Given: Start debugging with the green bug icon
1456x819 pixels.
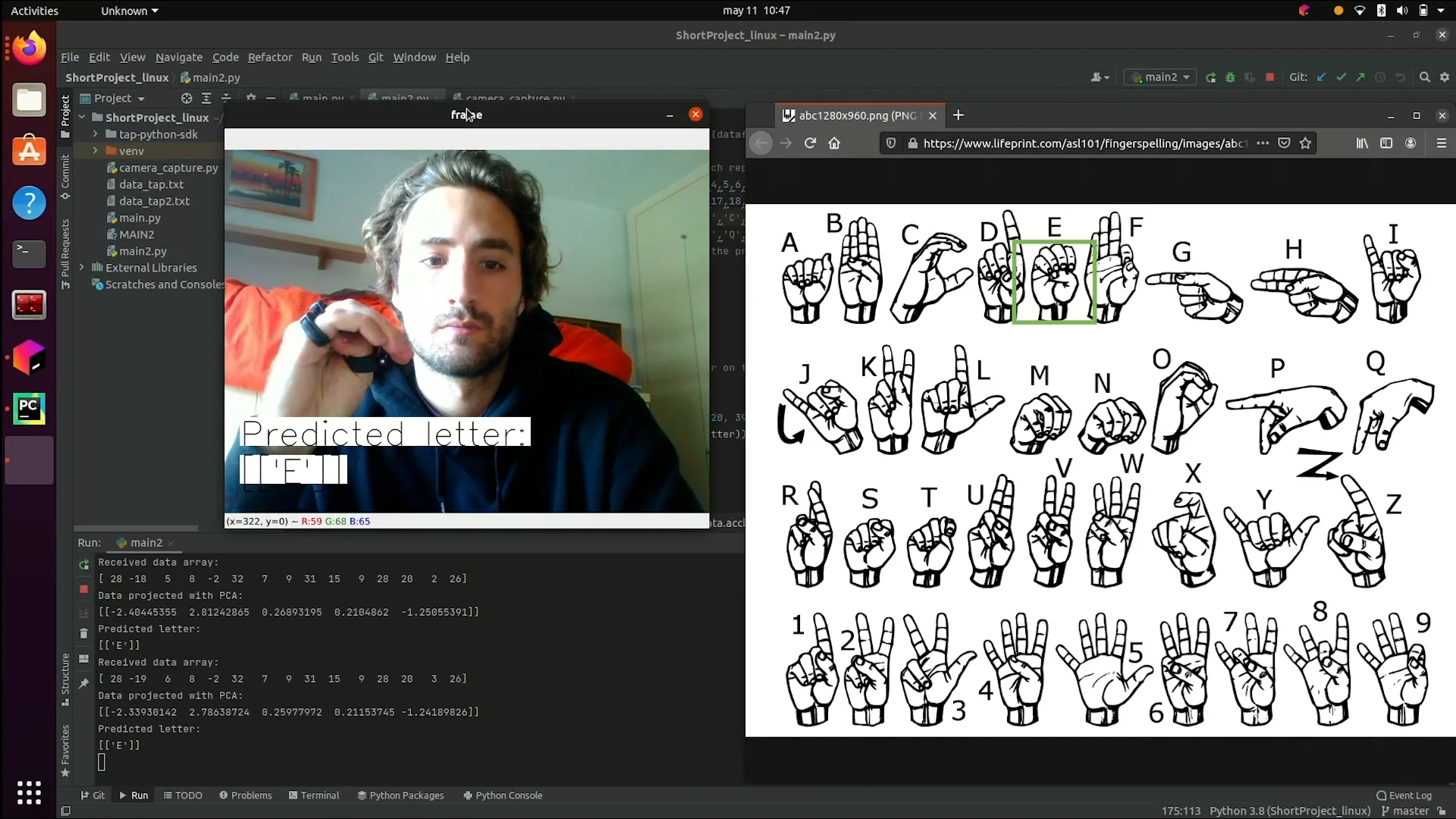Looking at the screenshot, I should (1230, 77).
